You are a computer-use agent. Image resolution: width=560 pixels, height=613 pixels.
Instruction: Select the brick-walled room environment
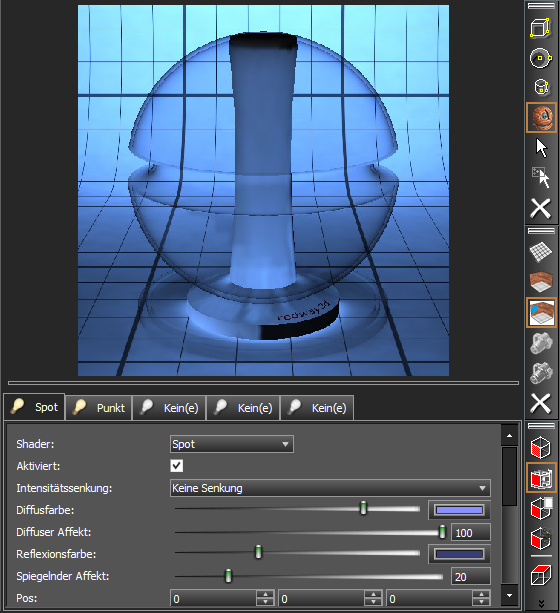point(541,281)
